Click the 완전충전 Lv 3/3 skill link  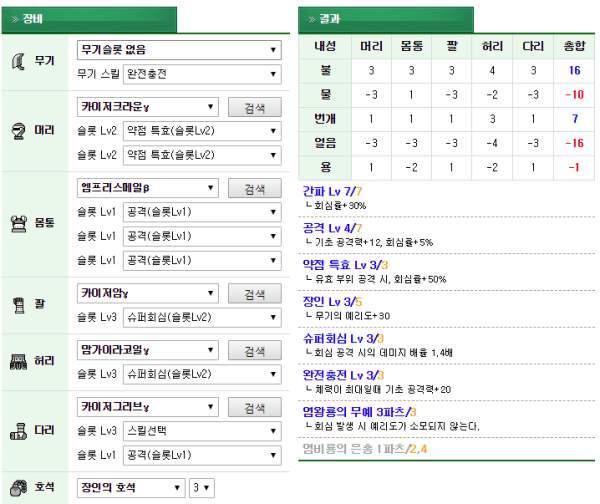coord(343,375)
